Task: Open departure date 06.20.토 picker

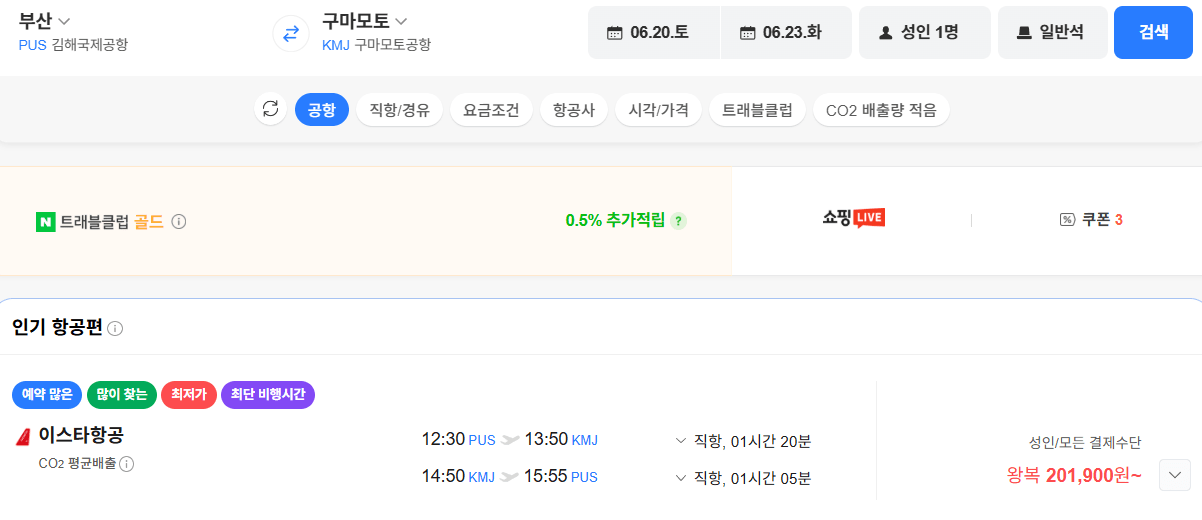Action: click(654, 33)
